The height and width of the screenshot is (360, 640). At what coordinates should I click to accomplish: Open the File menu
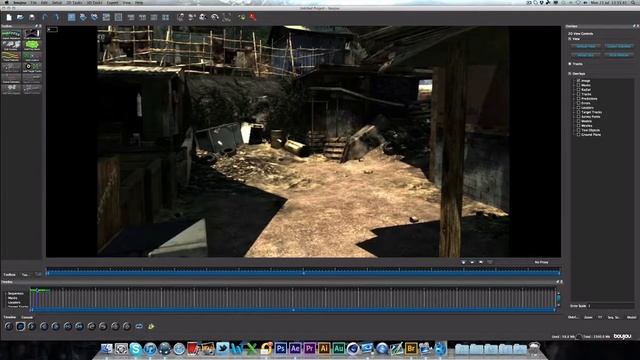pyautogui.click(x=34, y=2)
